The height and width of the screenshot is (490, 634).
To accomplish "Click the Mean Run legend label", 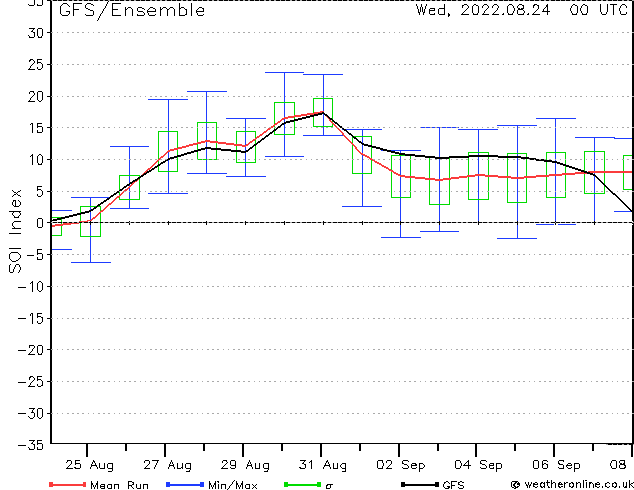I will coord(120,485).
